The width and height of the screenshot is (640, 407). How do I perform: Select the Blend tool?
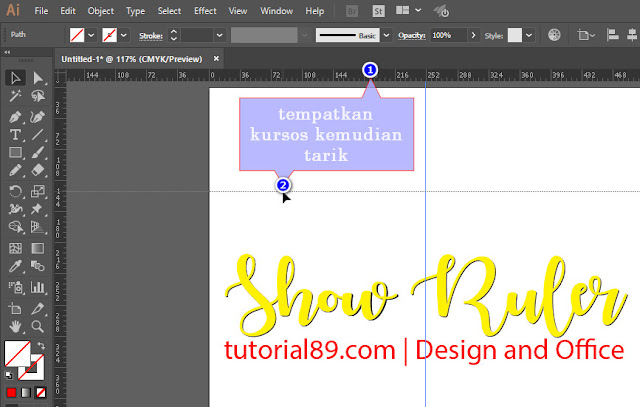tap(38, 266)
